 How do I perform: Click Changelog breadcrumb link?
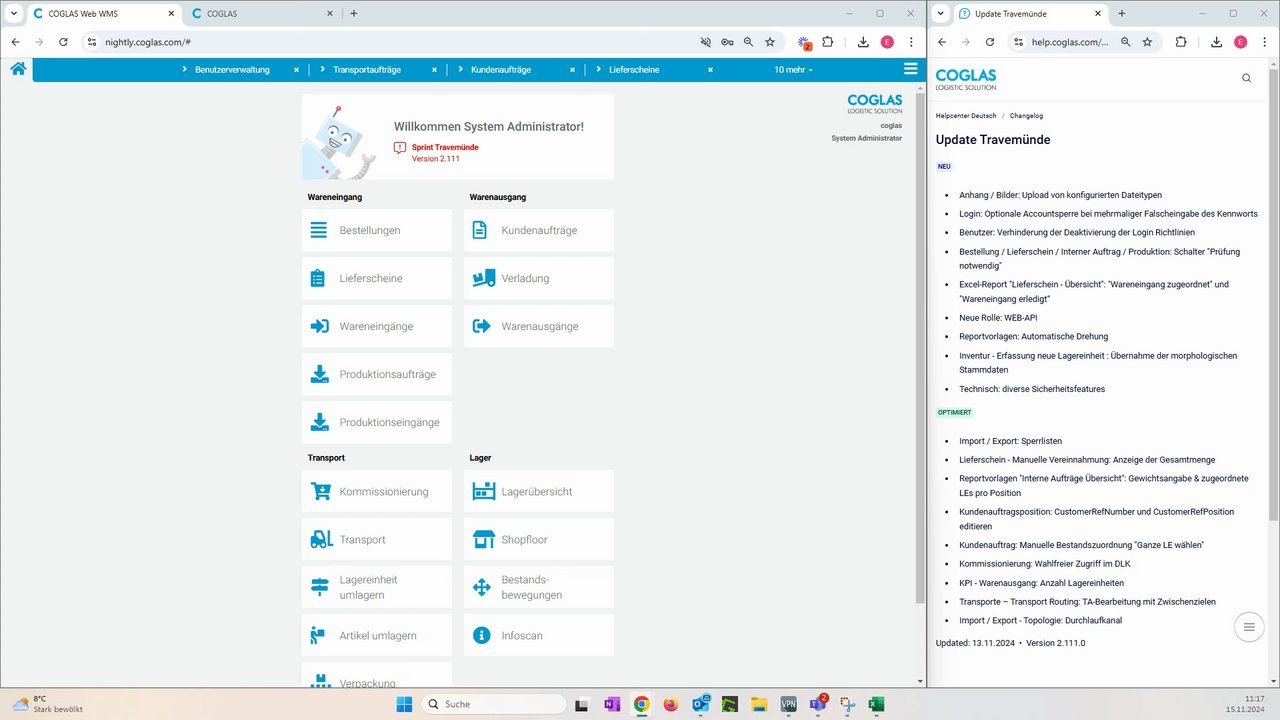point(1026,116)
